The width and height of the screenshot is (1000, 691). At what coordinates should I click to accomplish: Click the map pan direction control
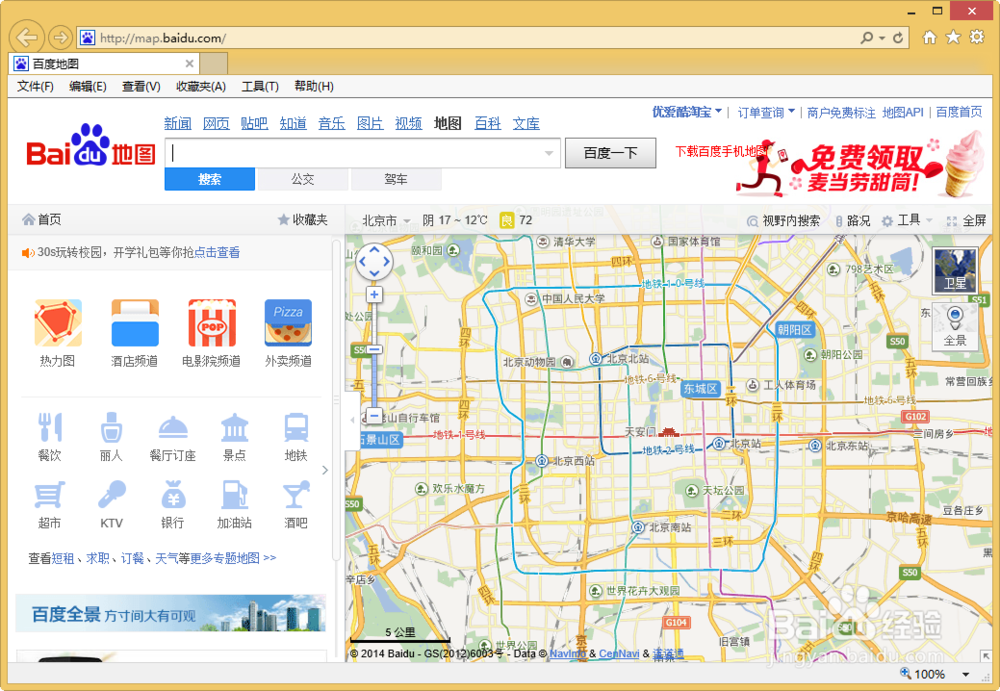pos(374,261)
